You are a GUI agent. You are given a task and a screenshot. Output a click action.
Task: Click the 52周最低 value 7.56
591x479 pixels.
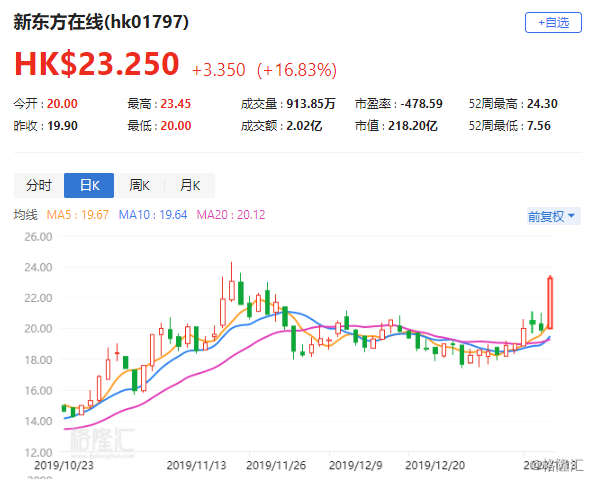[539, 125]
